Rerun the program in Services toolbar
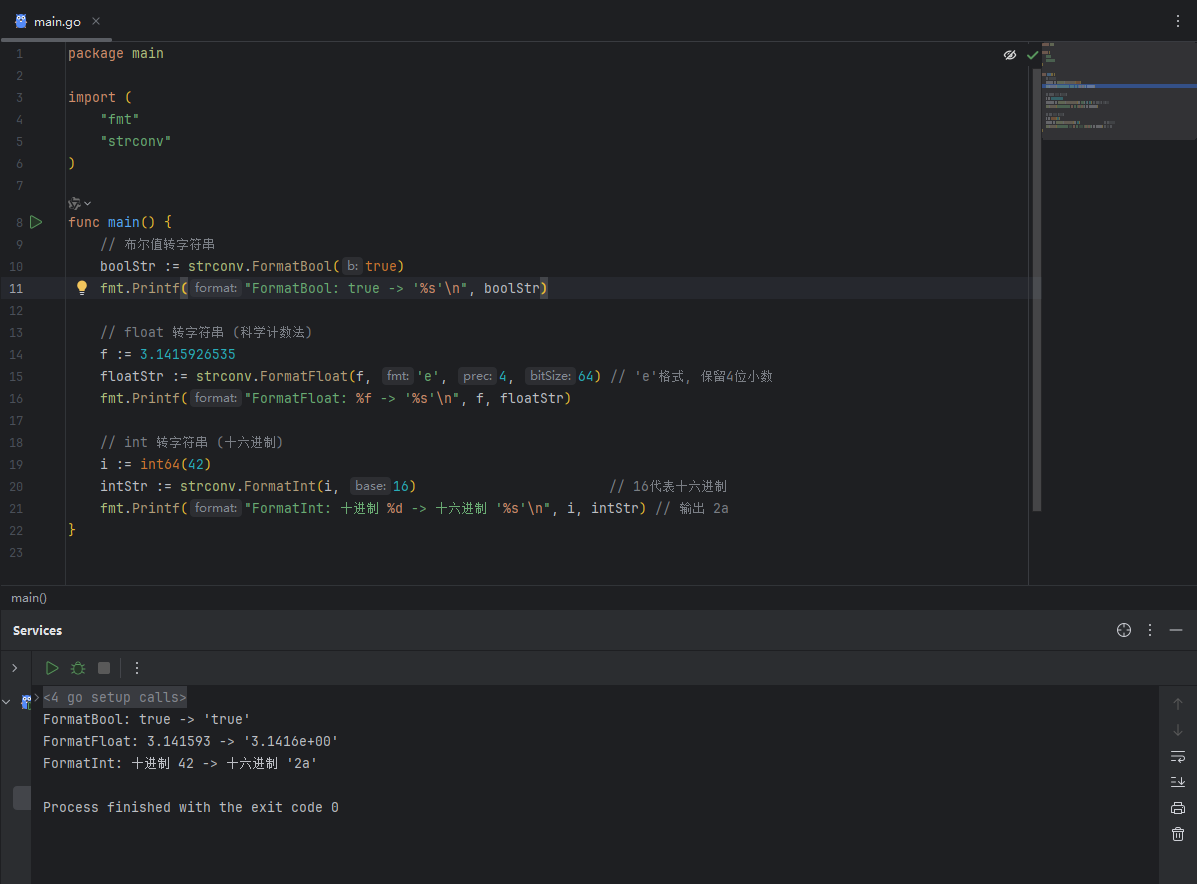Viewport: 1197px width, 884px height. (x=52, y=668)
